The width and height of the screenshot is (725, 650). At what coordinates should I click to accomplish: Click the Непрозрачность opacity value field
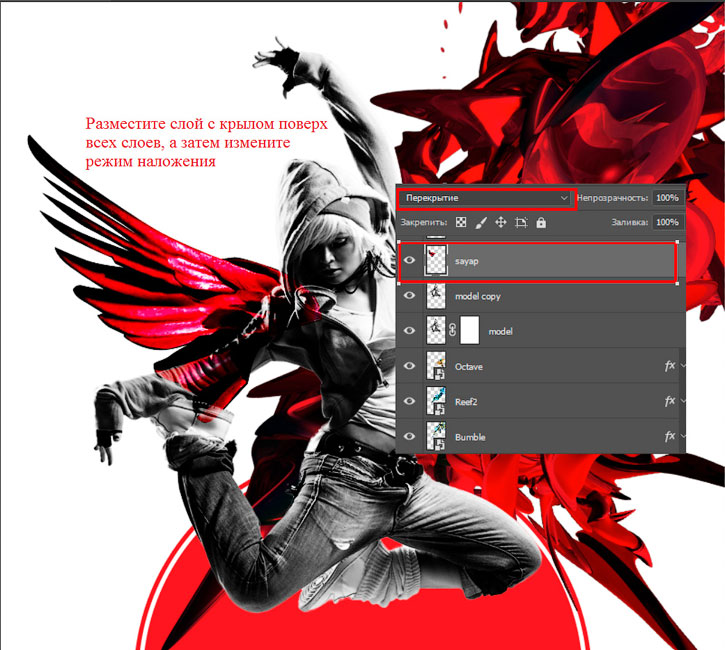667,198
